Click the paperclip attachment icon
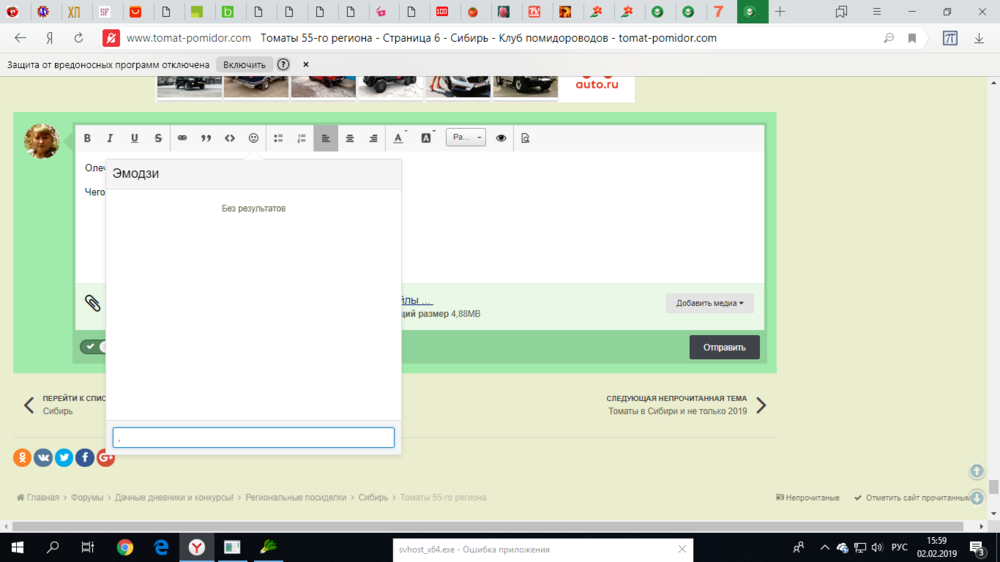This screenshot has width=1000, height=562. tap(93, 303)
